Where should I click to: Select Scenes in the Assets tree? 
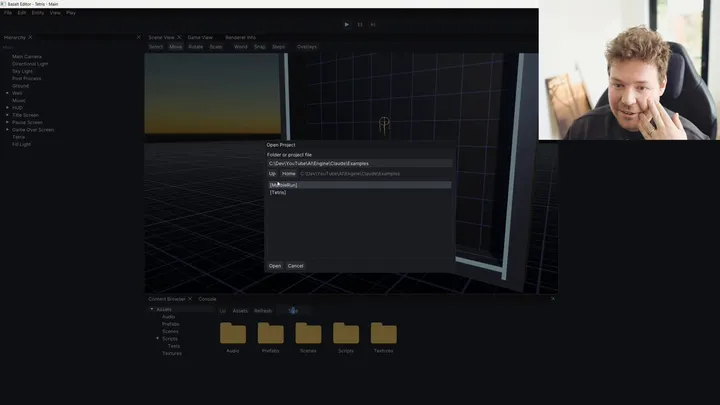coord(170,332)
